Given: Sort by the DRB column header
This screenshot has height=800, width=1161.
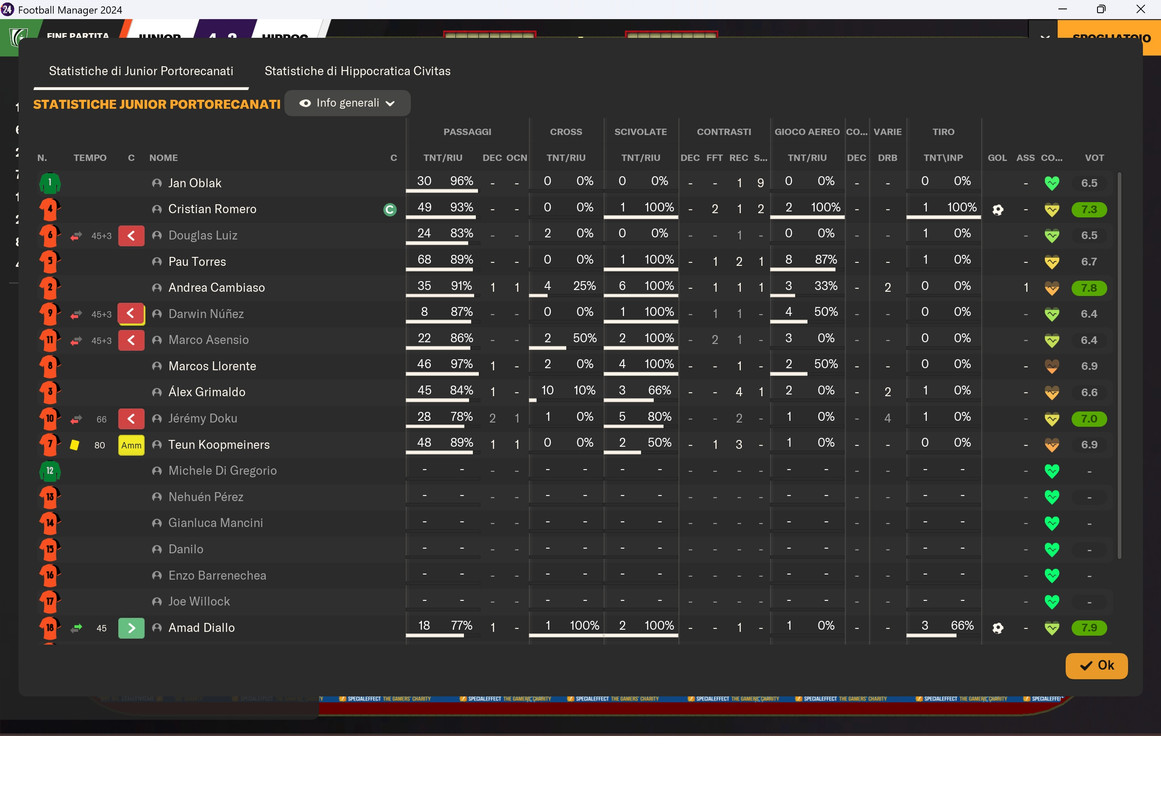Looking at the screenshot, I should click(x=887, y=158).
